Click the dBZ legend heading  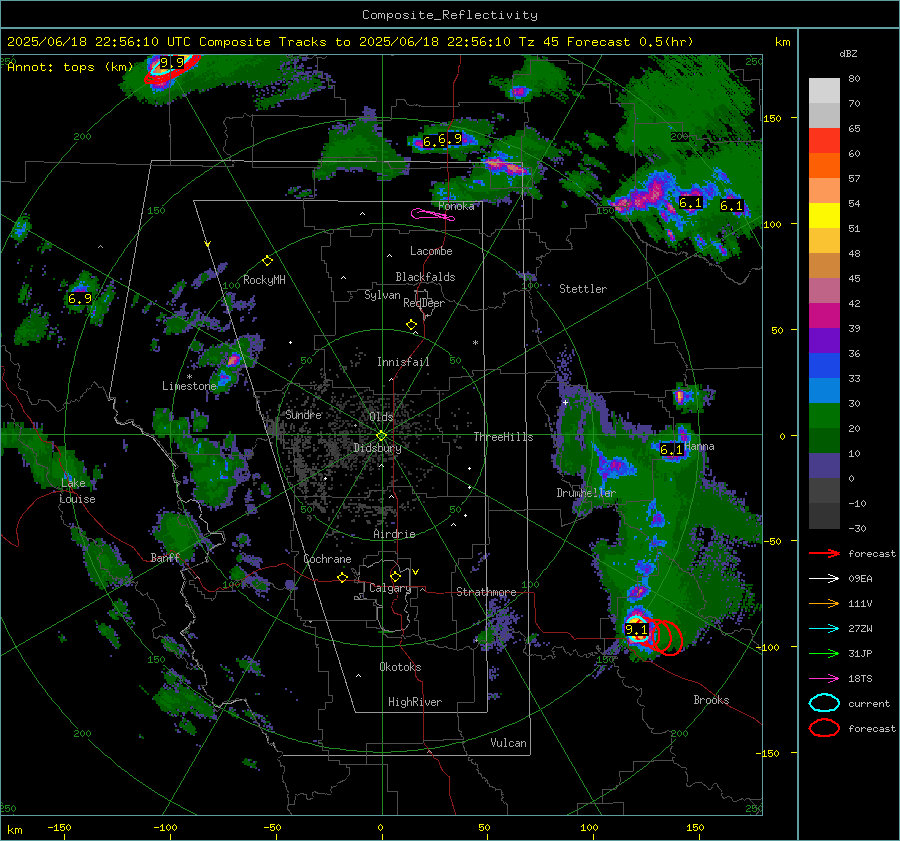[848, 54]
